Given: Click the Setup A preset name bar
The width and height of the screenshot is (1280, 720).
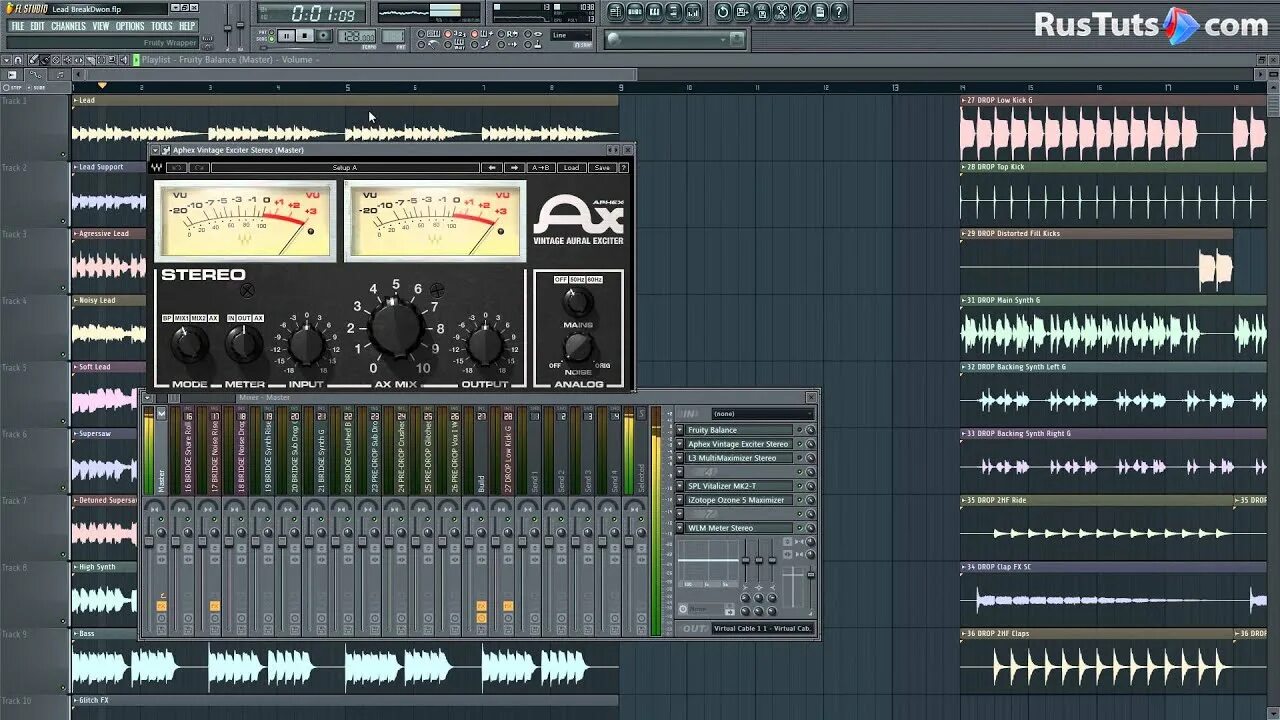Looking at the screenshot, I should pos(345,168).
